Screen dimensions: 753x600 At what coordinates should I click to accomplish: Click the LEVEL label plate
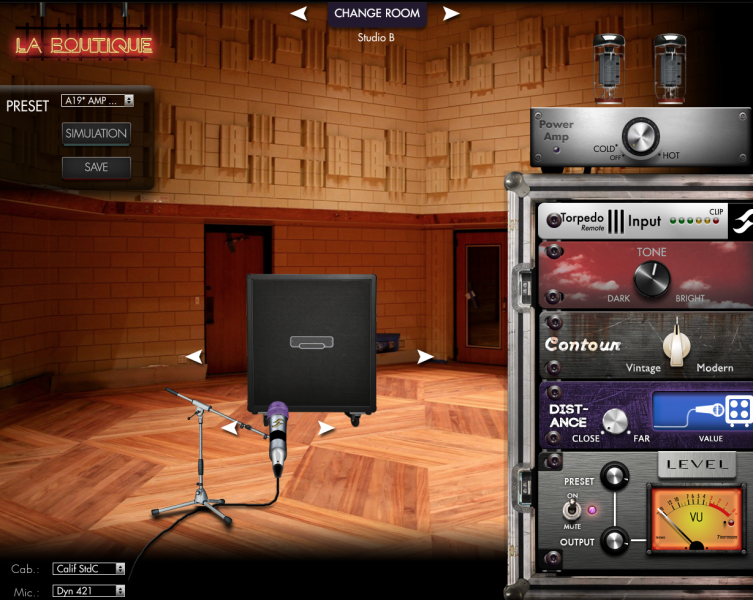pyautogui.click(x=697, y=465)
